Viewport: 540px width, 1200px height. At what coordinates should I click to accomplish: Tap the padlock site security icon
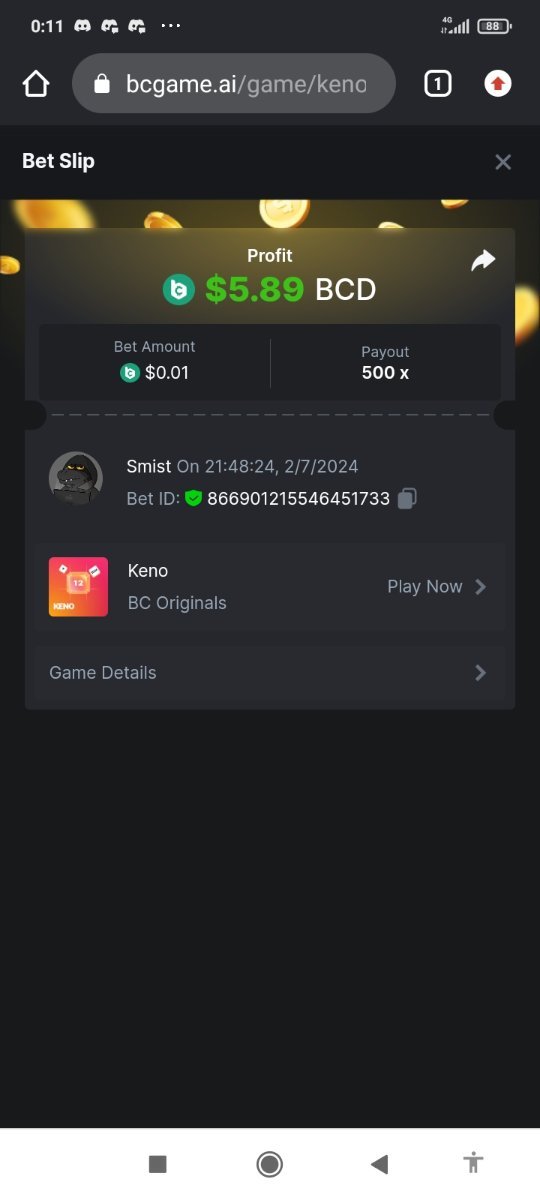(x=101, y=84)
